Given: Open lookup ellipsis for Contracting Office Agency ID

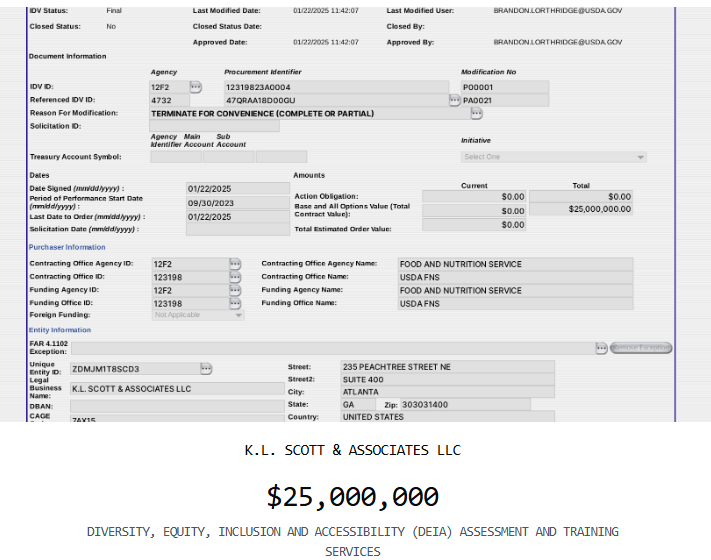Looking at the screenshot, I should coord(235,264).
